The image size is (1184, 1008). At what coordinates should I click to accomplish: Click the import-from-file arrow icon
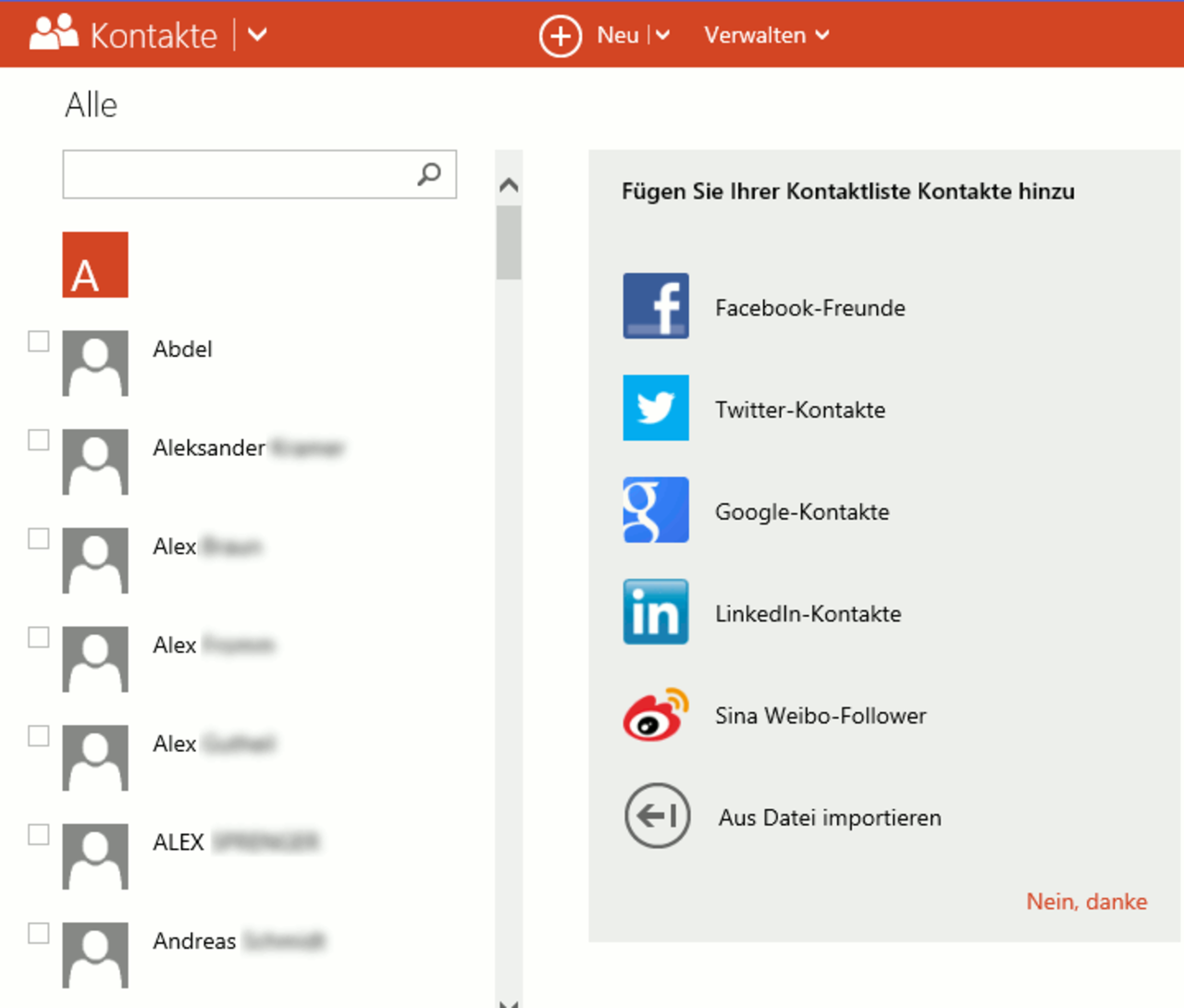pyautogui.click(x=658, y=816)
